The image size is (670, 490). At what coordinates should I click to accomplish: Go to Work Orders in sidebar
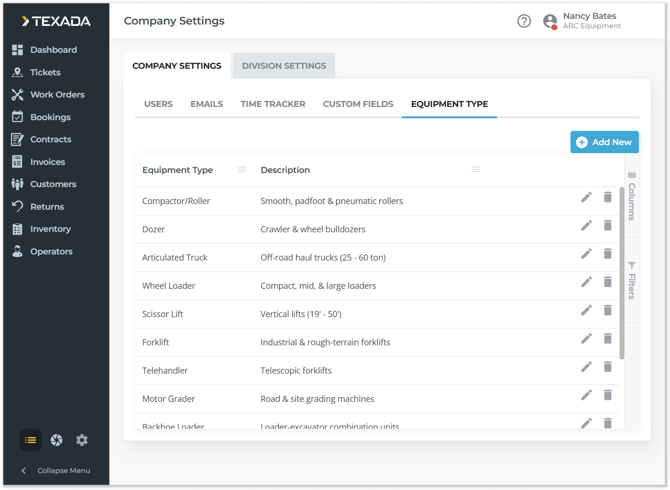click(x=57, y=95)
